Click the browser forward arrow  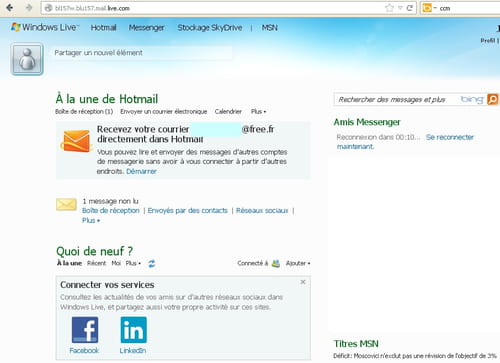point(29,8)
